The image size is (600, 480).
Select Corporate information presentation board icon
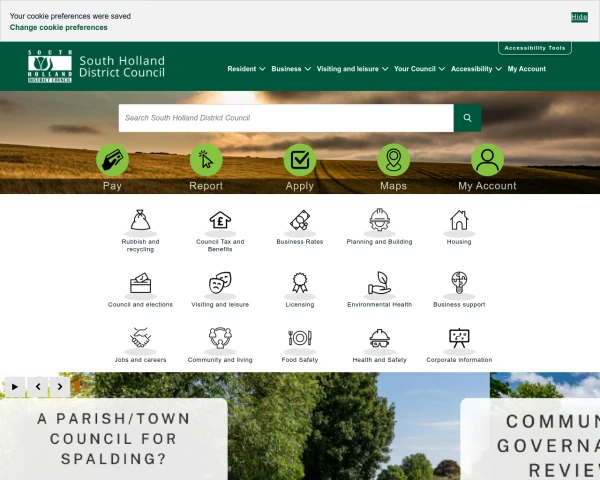pos(459,338)
